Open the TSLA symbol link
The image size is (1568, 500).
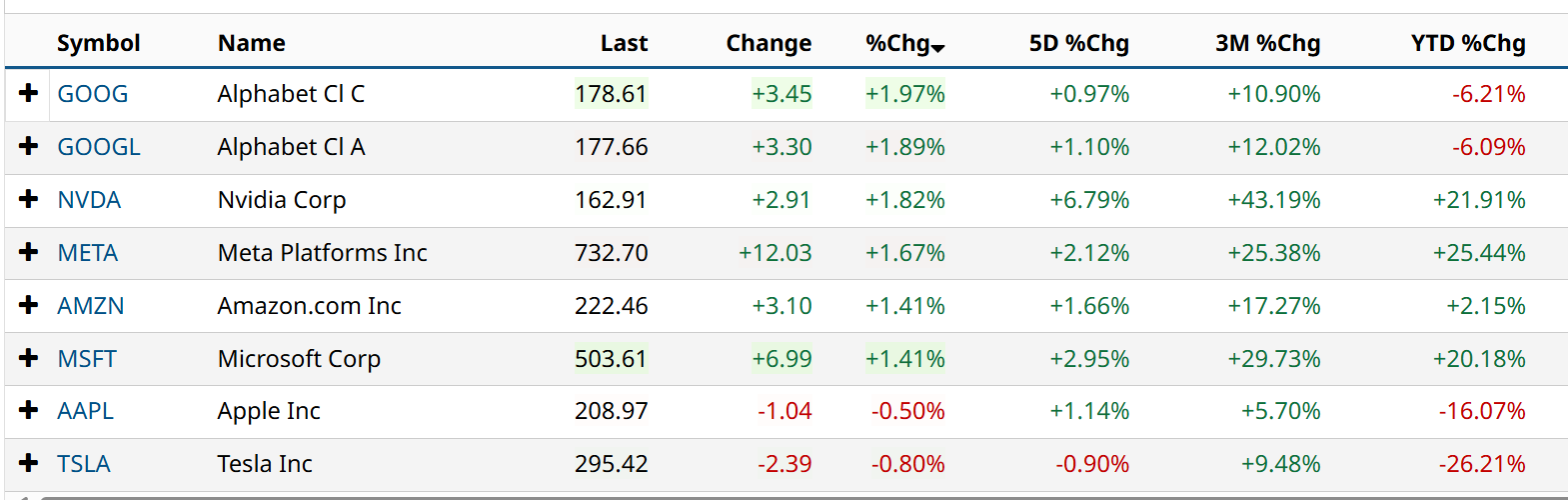click(84, 464)
